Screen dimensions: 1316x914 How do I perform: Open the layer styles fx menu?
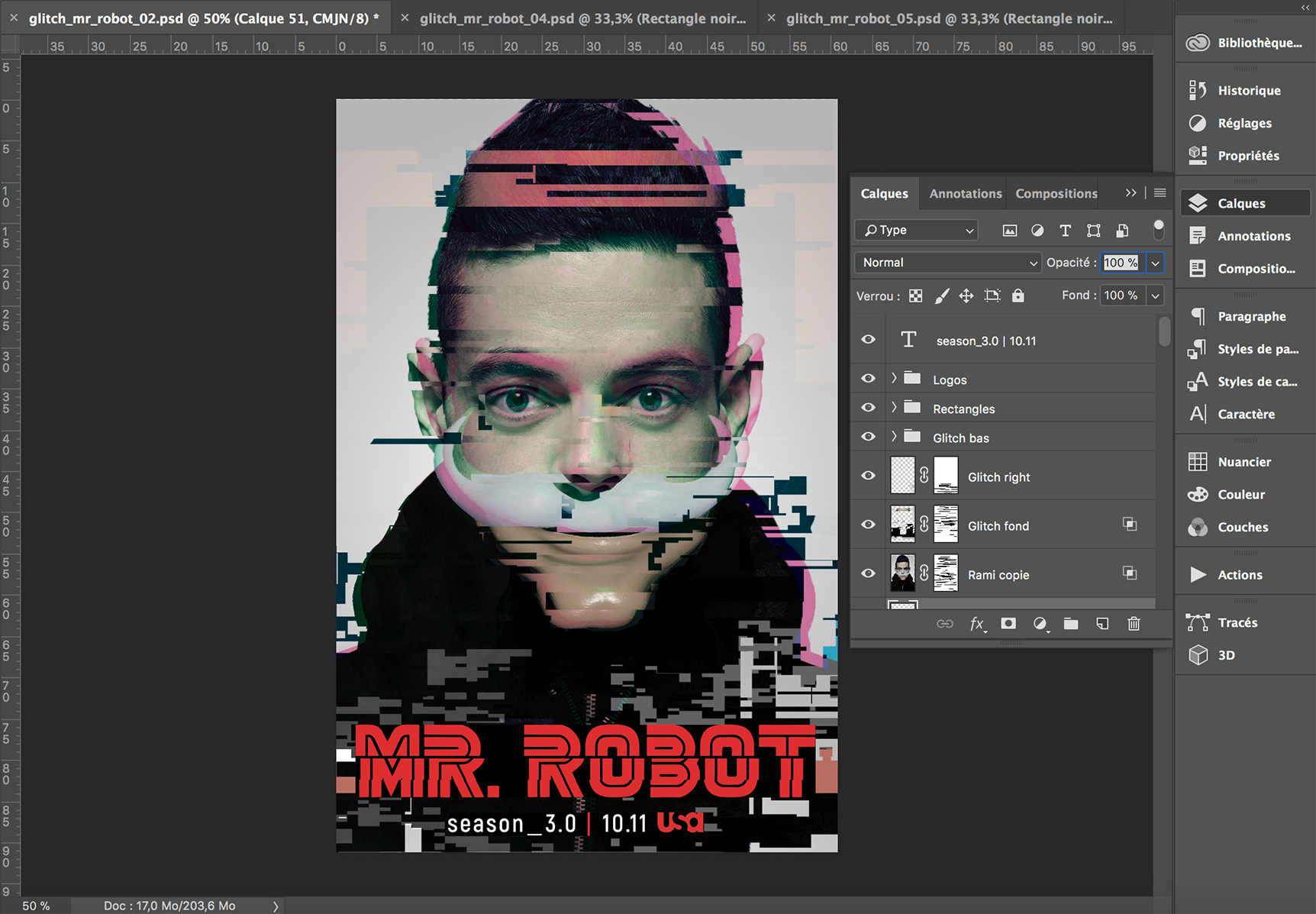point(977,624)
